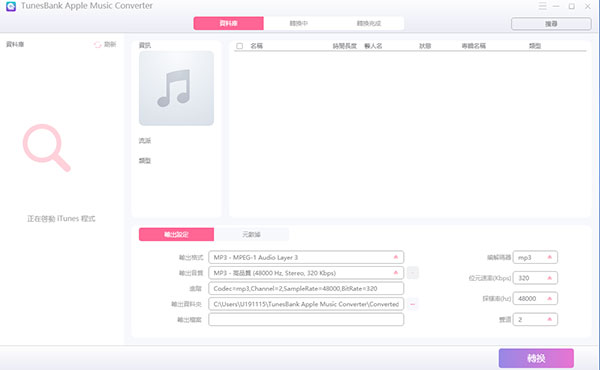Sort by the Type (類型) column header in table
The image size is (600, 370).
tap(535, 46)
